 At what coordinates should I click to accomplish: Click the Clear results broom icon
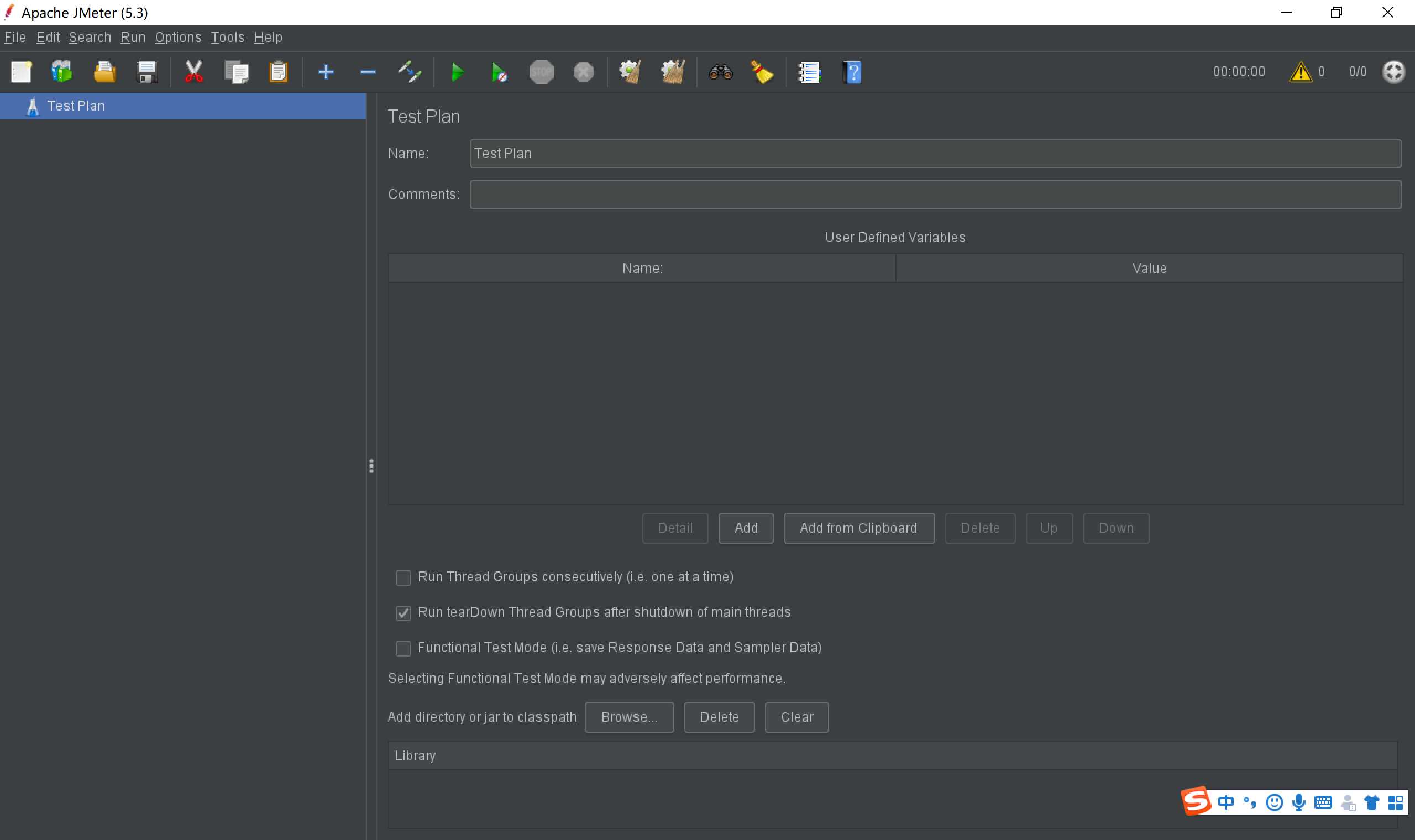point(630,72)
